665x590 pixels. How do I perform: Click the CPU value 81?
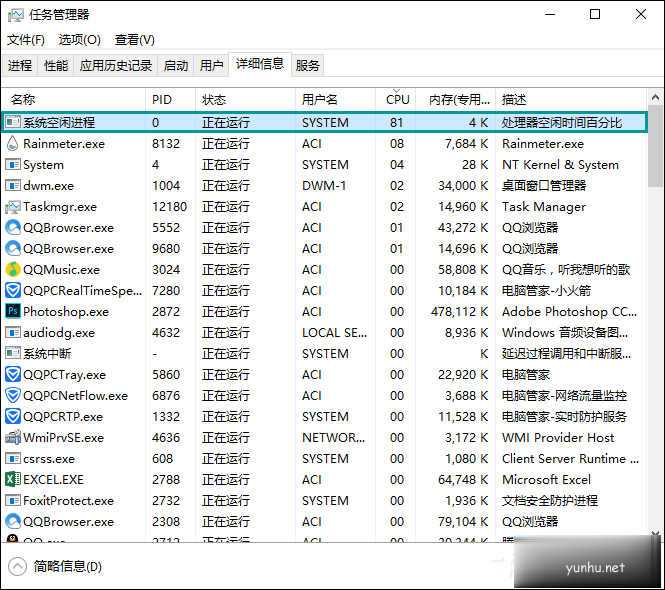coord(396,123)
